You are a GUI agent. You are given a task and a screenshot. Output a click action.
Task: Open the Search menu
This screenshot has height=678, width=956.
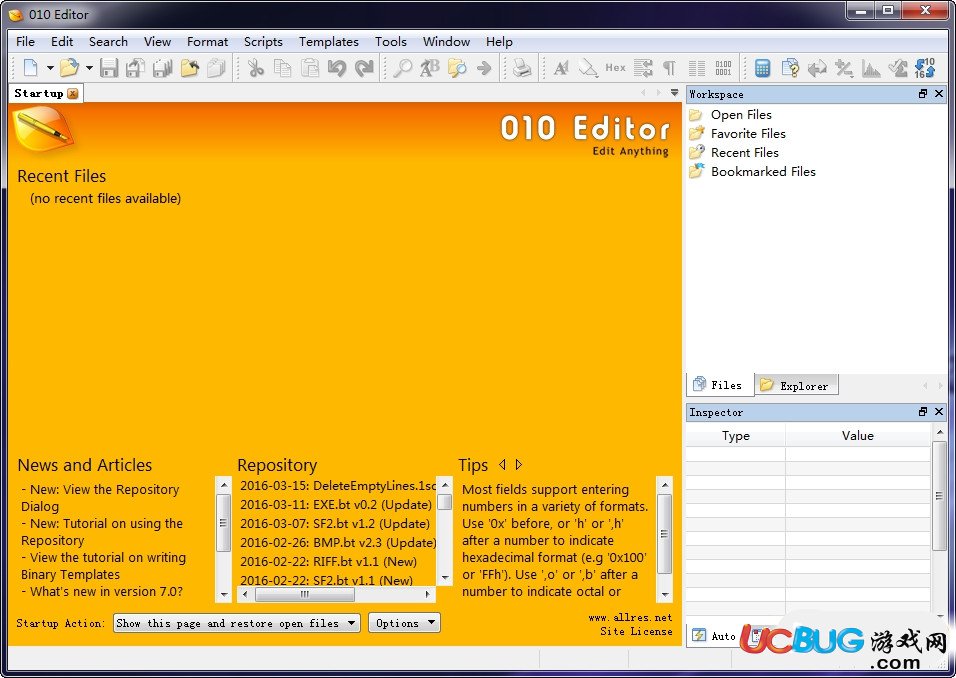[x=108, y=41]
